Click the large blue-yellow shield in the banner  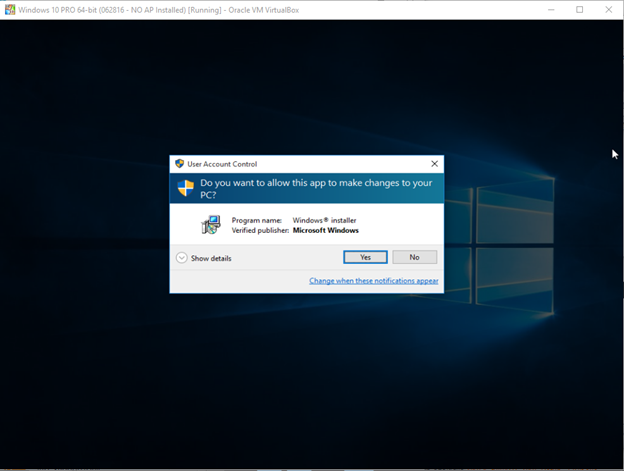pos(185,188)
